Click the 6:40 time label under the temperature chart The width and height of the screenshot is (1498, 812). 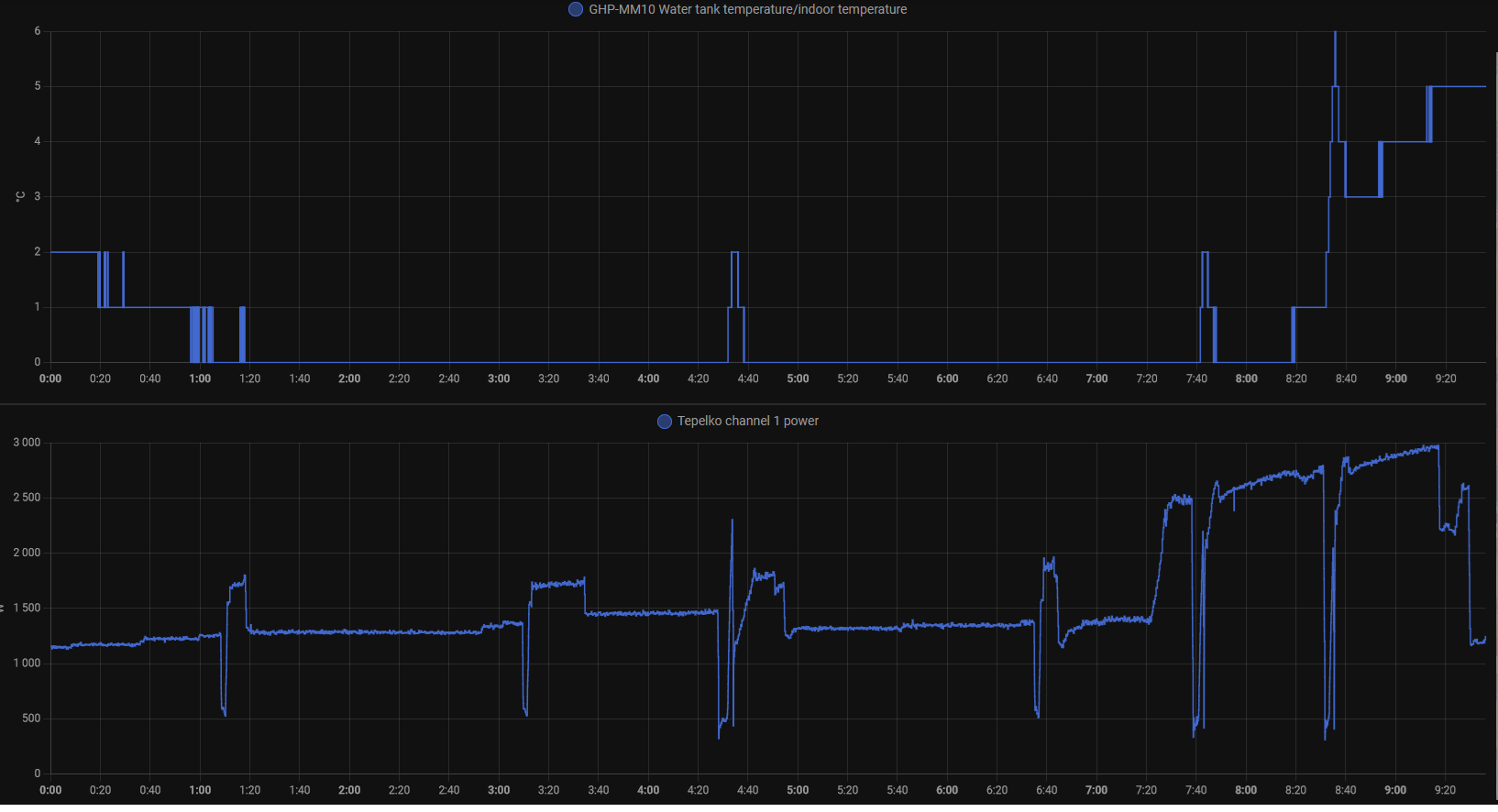[x=1047, y=379]
